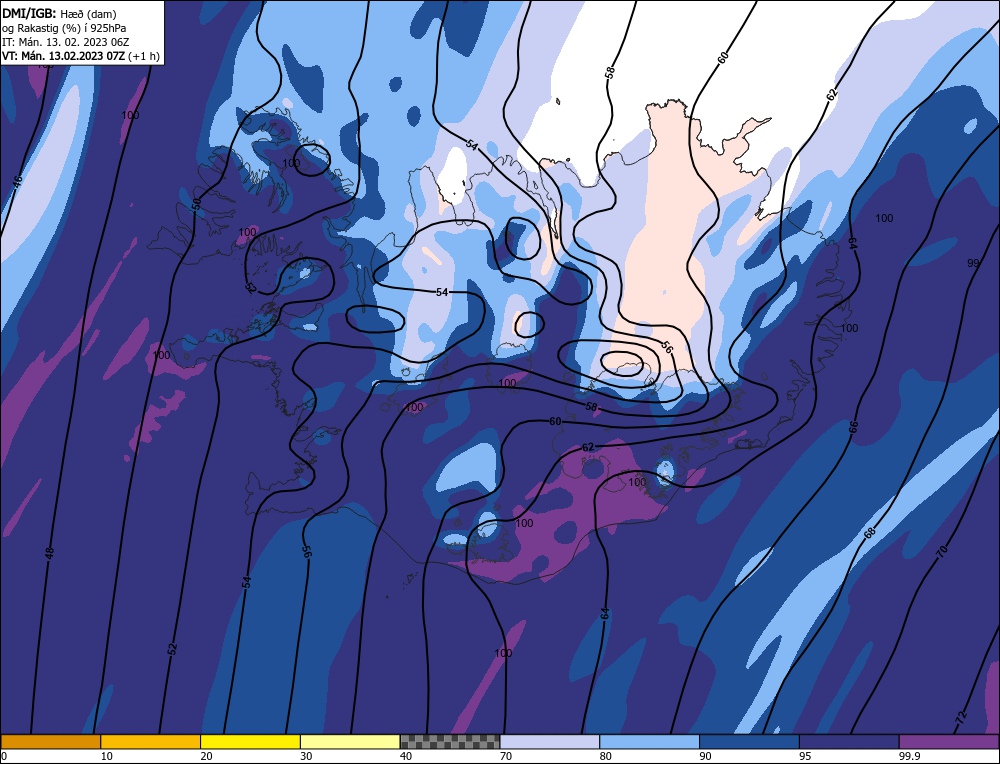1000x764 pixels.
Task: Click the legend scale label '95'
Action: pos(805,756)
